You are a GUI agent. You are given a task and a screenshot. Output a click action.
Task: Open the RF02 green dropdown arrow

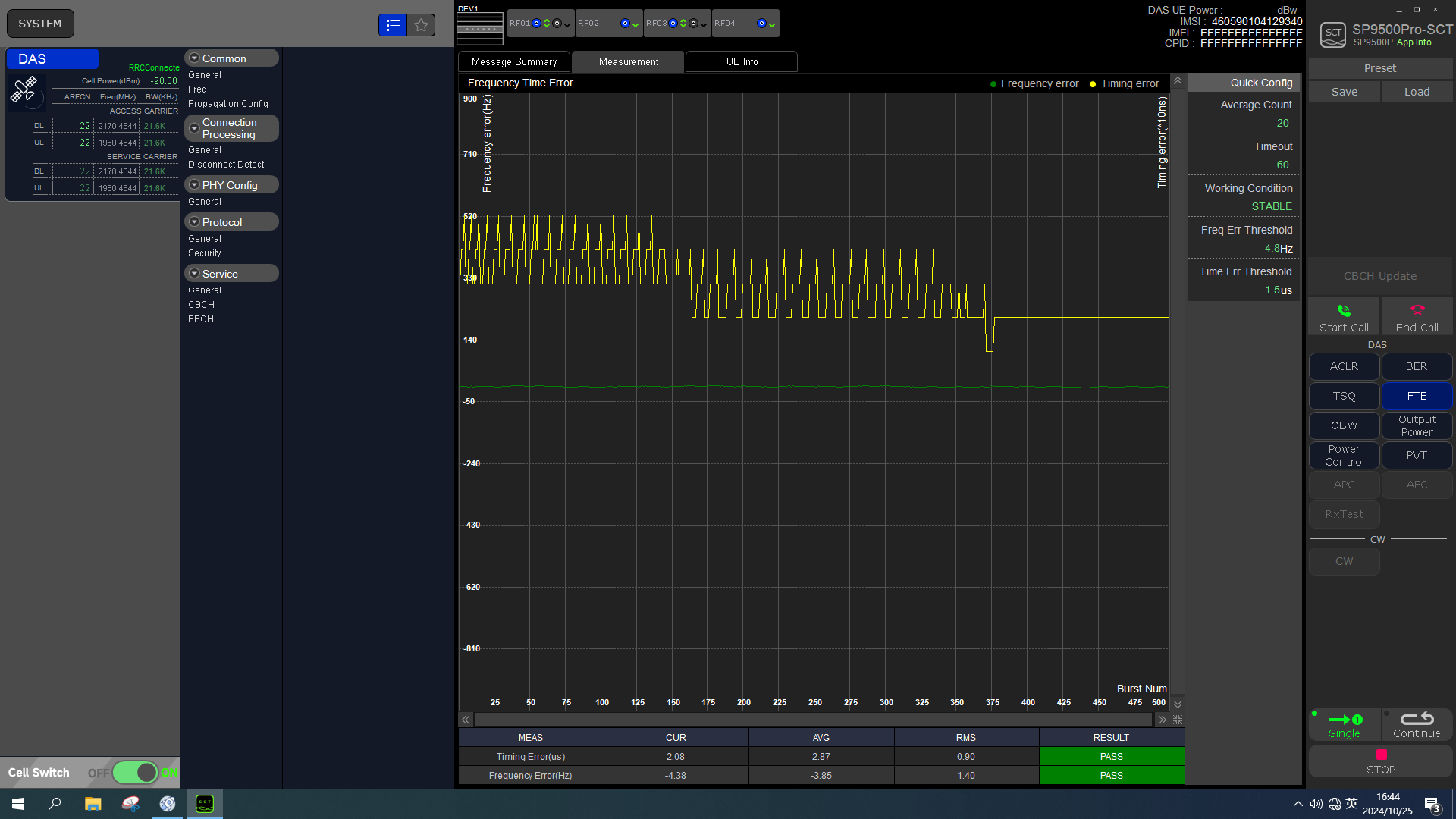click(635, 26)
